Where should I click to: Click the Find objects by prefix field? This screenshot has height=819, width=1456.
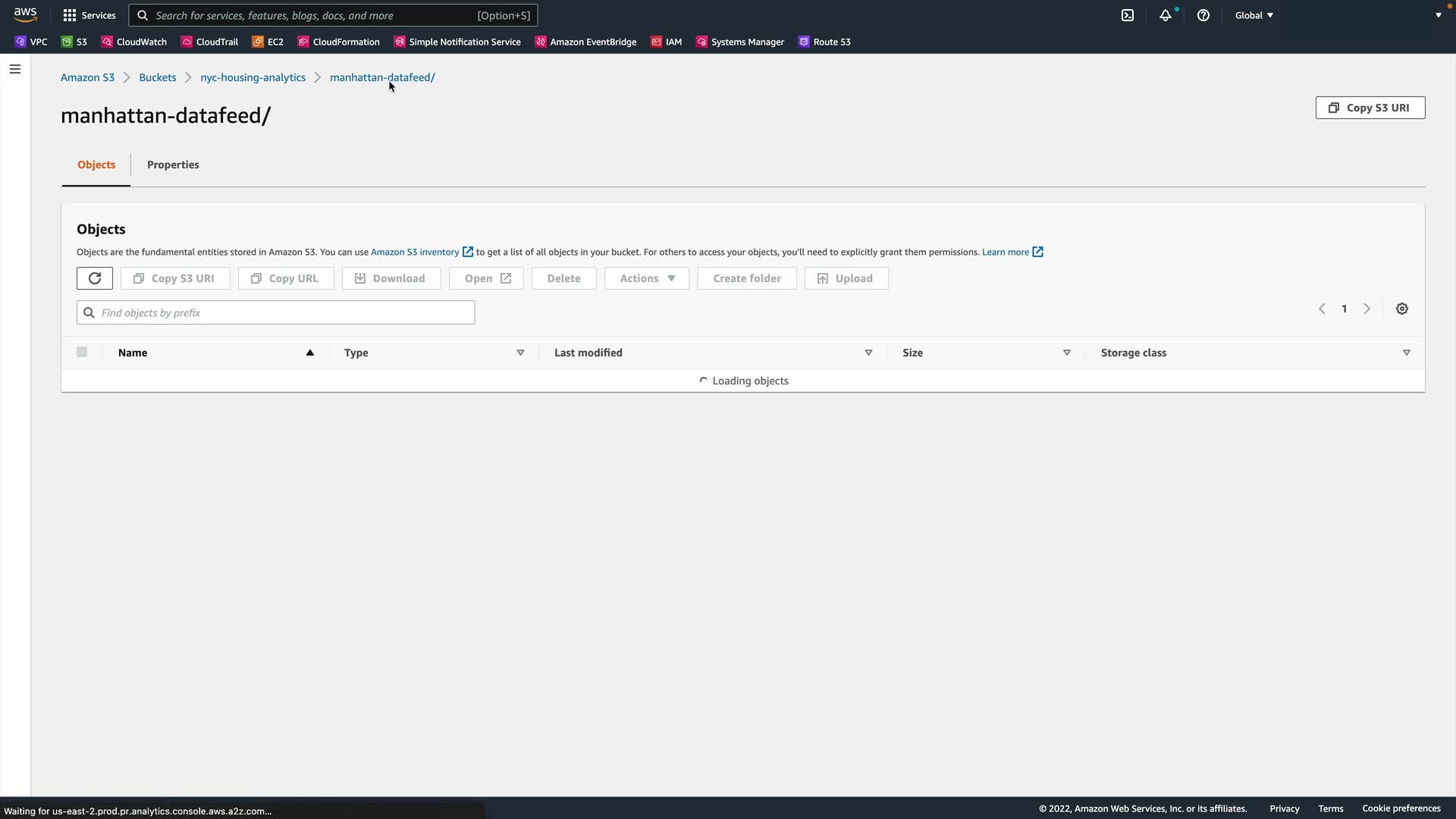(x=276, y=312)
